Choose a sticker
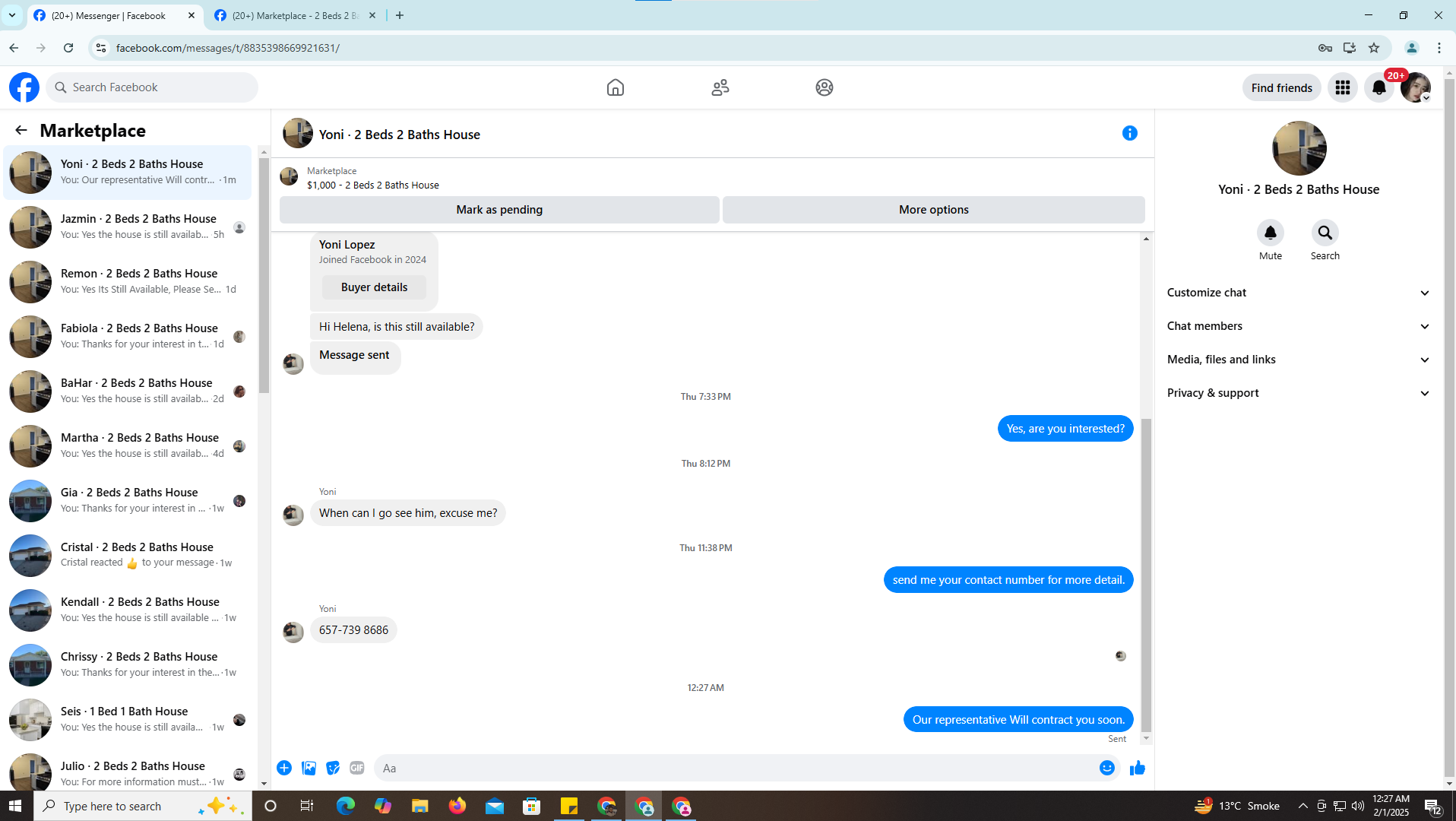Viewport: 1456px width, 821px height. [333, 768]
